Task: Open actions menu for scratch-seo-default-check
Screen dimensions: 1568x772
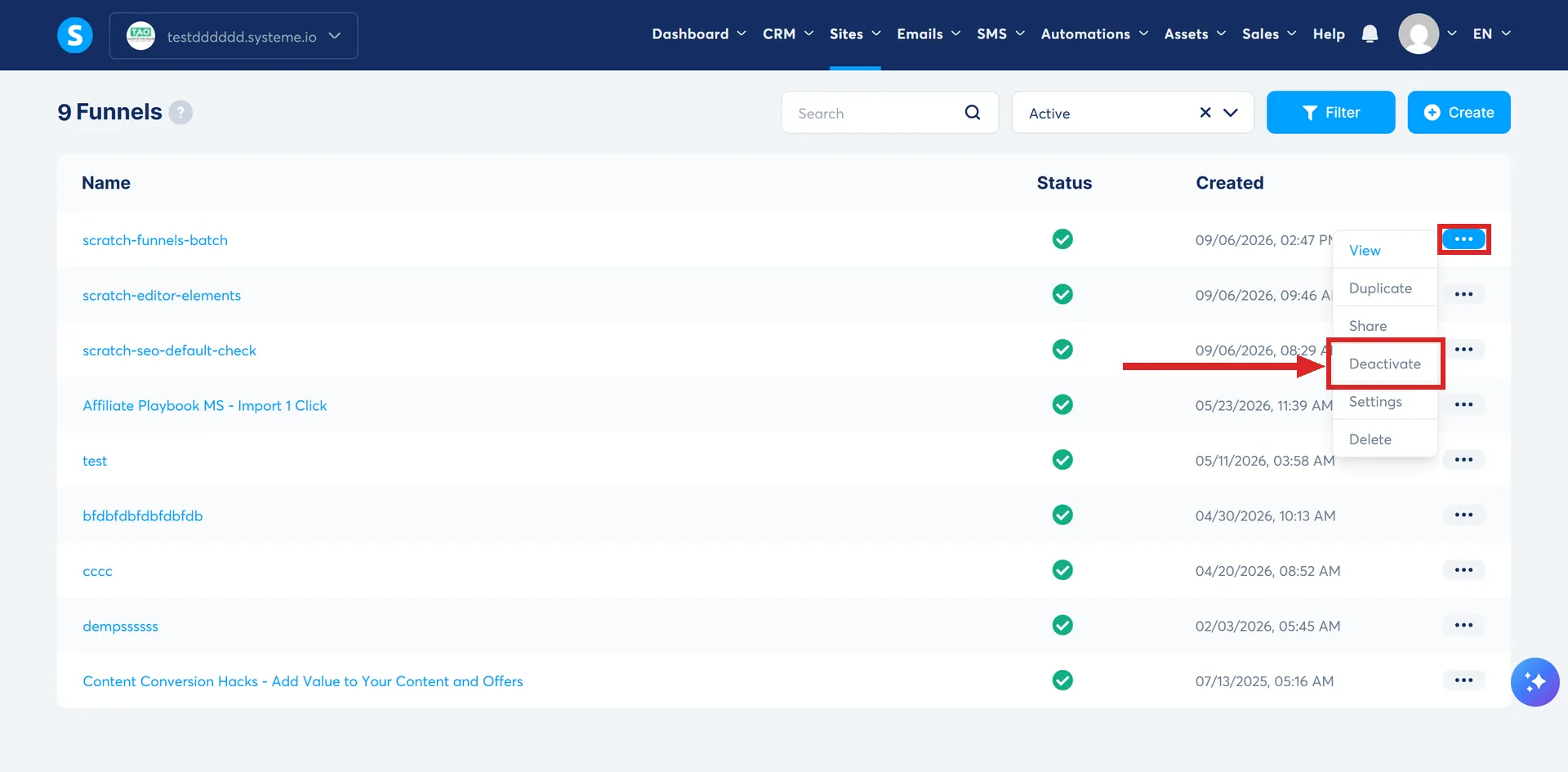Action: click(1463, 350)
